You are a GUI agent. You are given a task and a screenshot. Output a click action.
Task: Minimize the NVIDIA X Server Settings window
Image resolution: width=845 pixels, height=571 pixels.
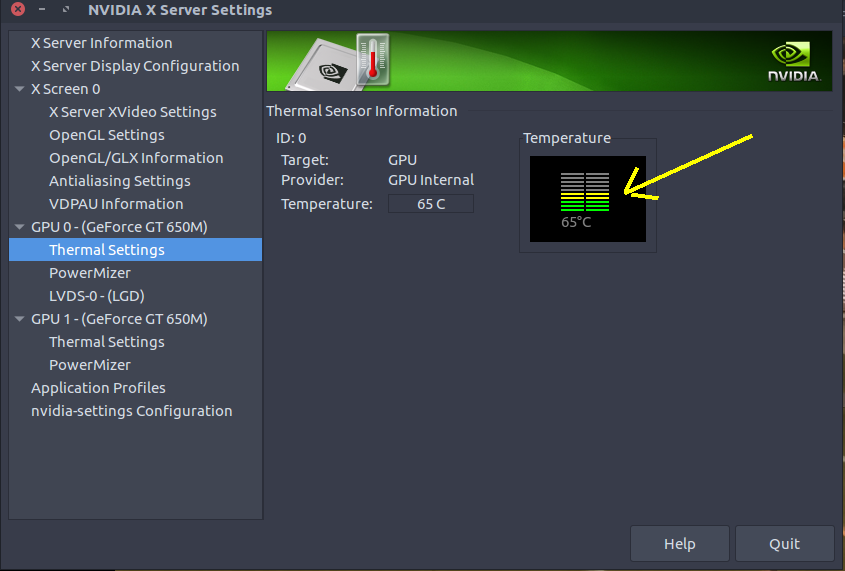pyautogui.click(x=42, y=9)
